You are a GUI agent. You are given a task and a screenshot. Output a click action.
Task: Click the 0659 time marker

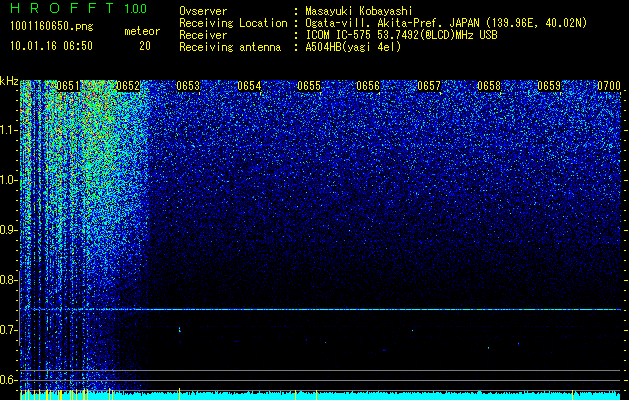click(x=549, y=86)
